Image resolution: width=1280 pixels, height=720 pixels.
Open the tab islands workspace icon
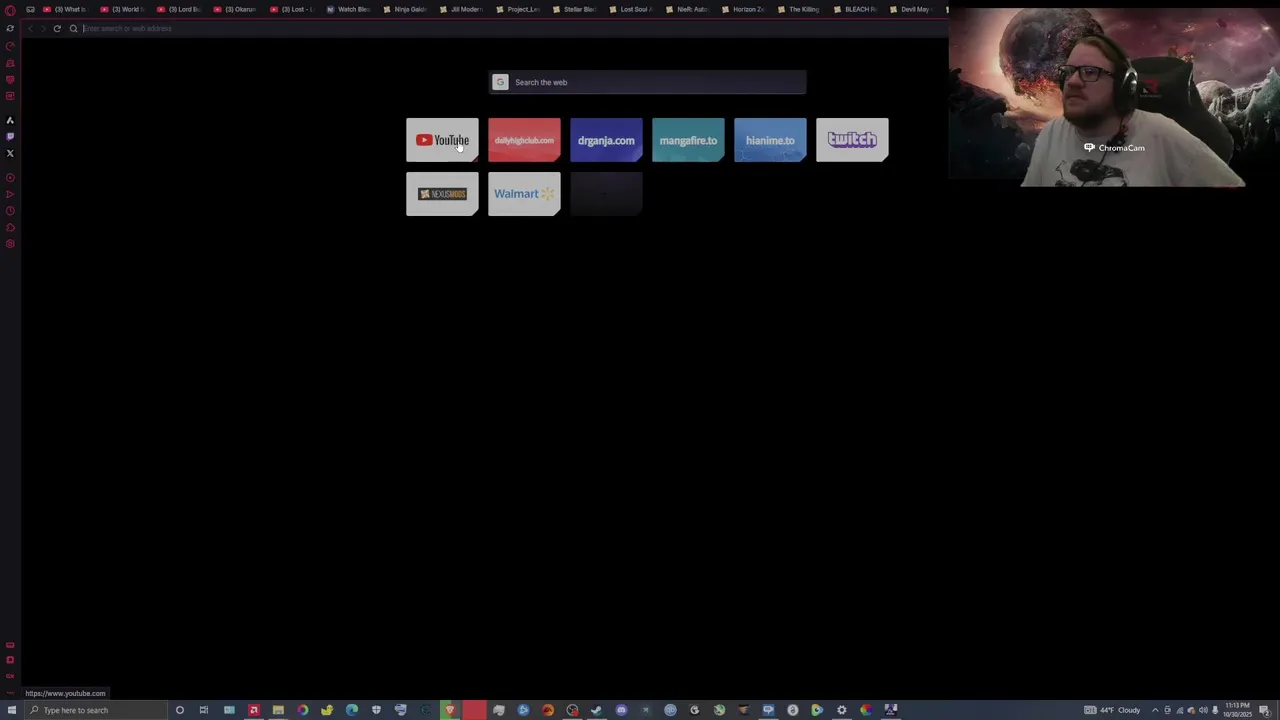pos(30,9)
